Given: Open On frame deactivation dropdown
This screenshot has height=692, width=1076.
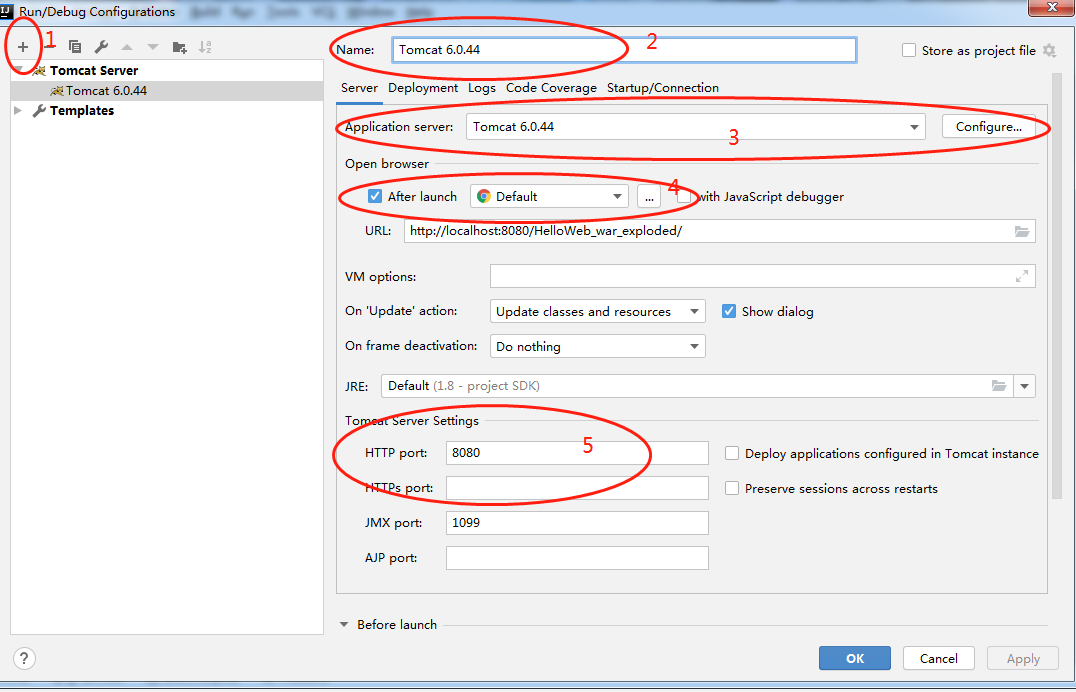Looking at the screenshot, I should coord(597,346).
